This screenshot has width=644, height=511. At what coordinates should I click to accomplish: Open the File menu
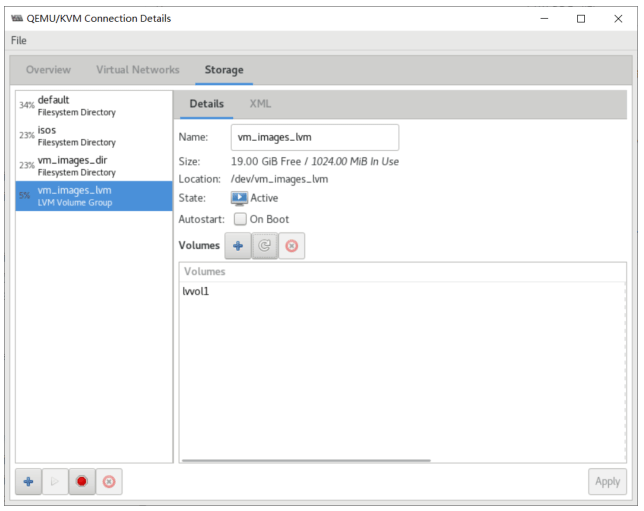coord(19,40)
